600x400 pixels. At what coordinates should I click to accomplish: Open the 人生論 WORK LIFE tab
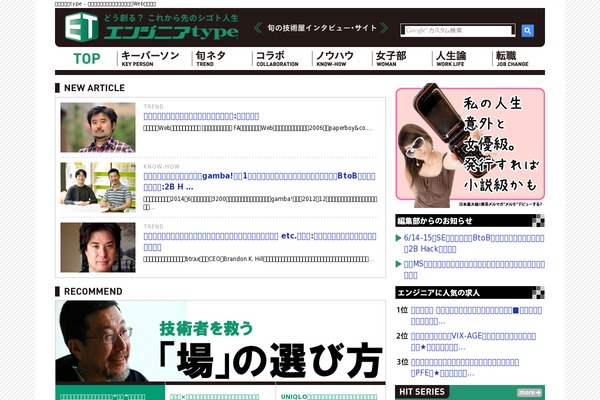click(451, 59)
